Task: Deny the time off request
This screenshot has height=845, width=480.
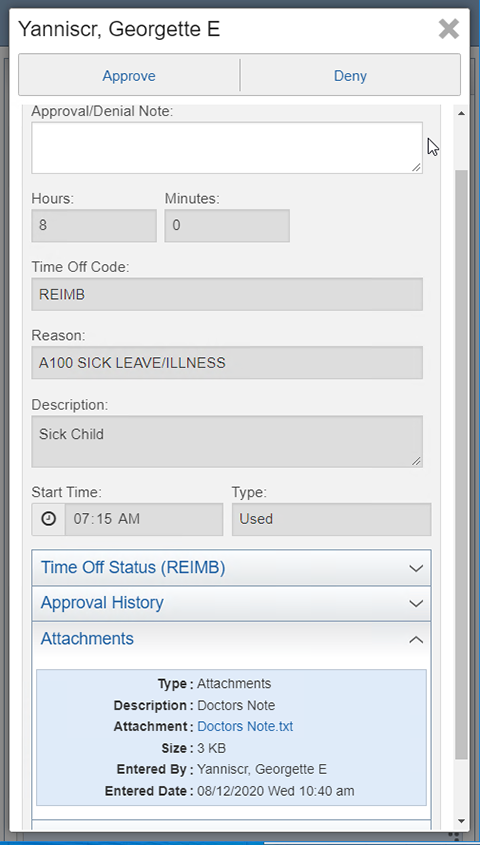Action: click(350, 75)
